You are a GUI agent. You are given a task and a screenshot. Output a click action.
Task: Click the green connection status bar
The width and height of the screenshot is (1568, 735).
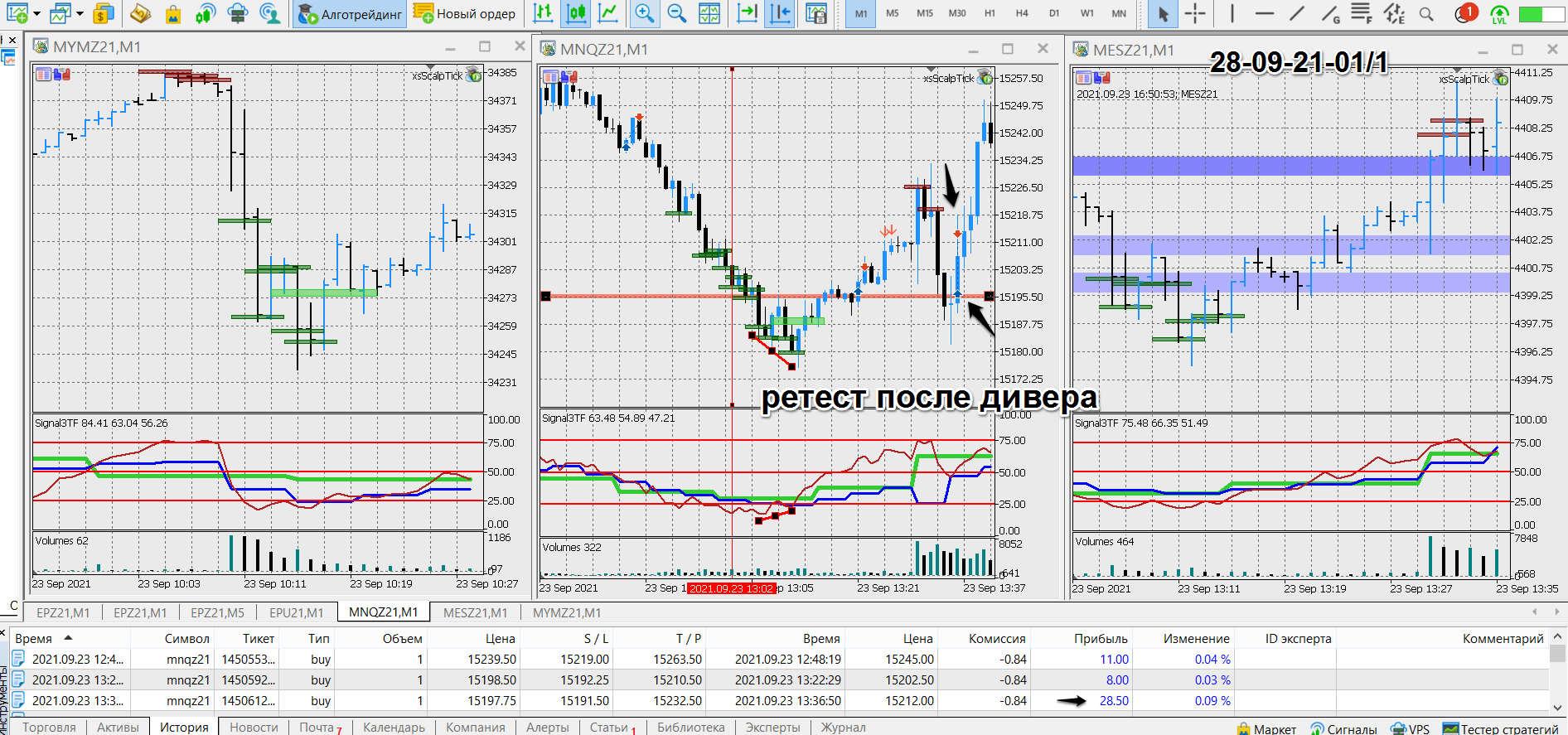point(1541,13)
